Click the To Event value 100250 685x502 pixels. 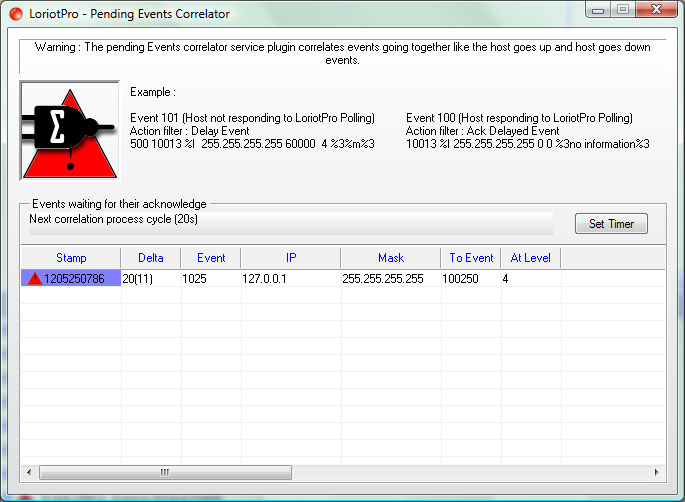coord(460,278)
